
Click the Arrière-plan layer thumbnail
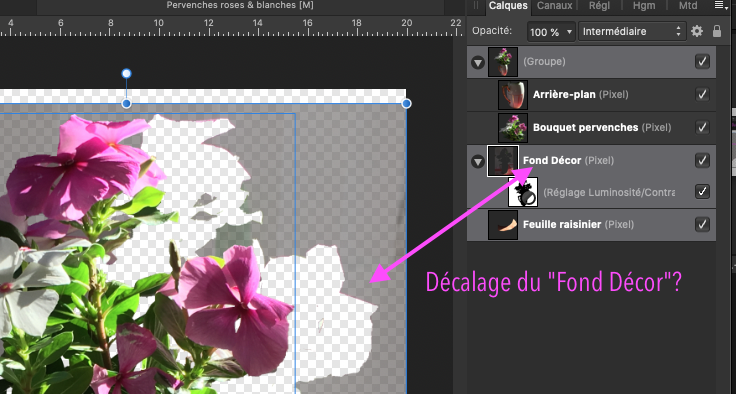click(x=513, y=94)
